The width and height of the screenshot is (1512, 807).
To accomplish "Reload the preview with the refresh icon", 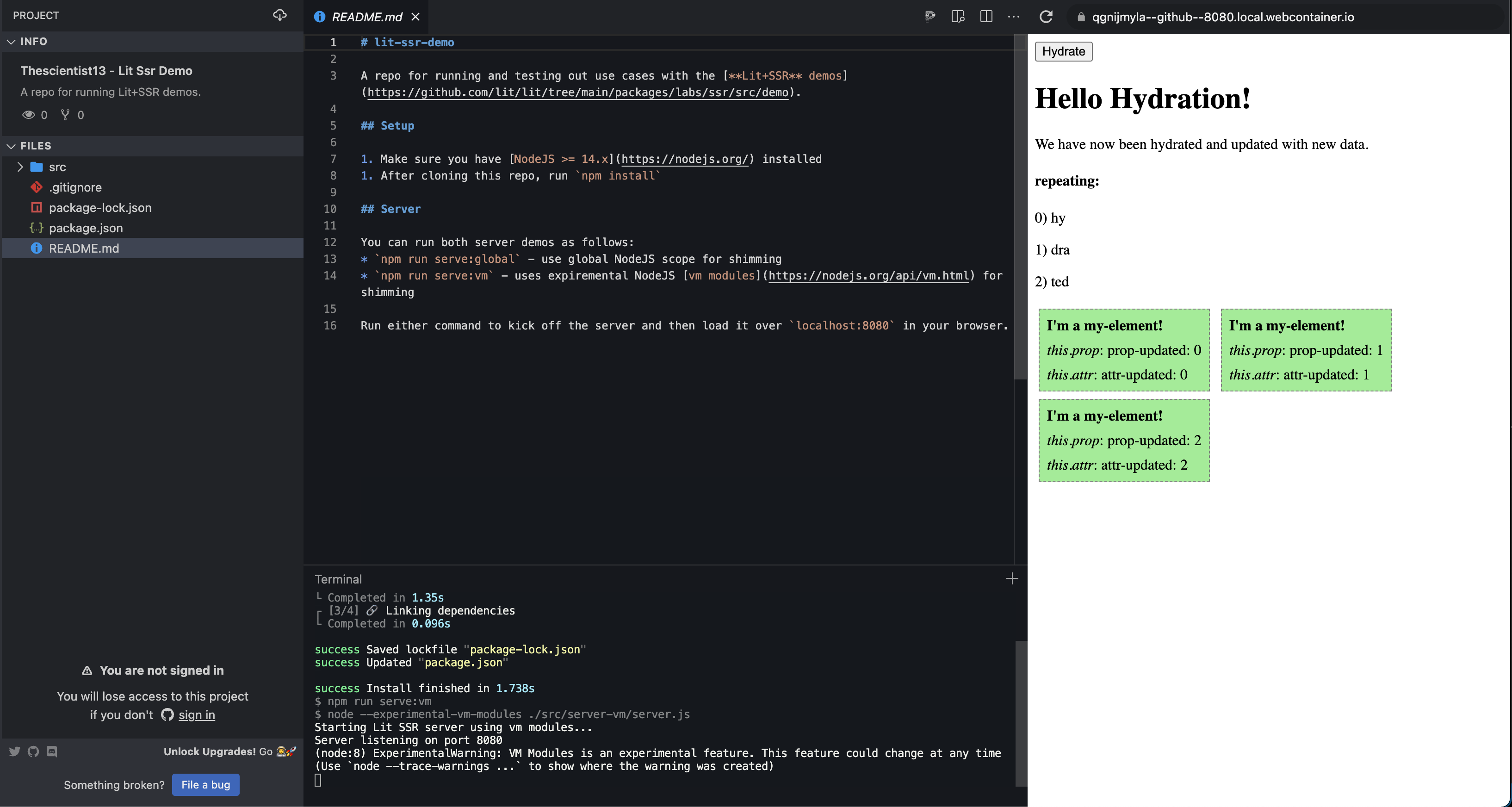I will (1046, 17).
